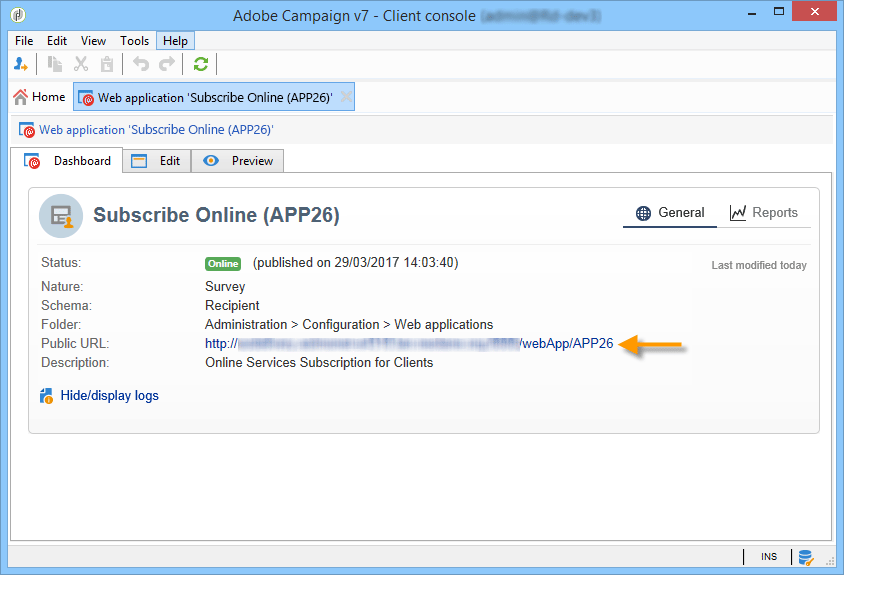The height and width of the screenshot is (591, 878).
Task: Click the Online status badge
Action: 222,262
